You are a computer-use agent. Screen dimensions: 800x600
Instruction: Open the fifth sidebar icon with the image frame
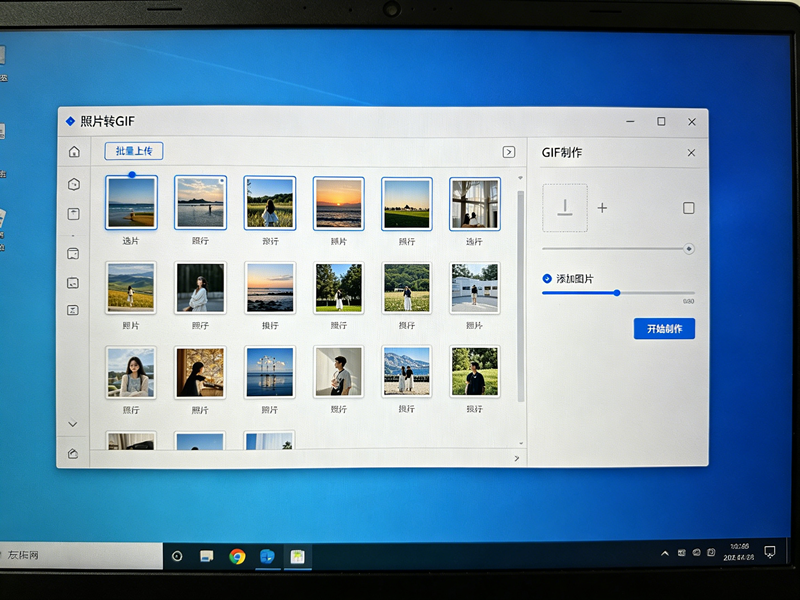tap(73, 283)
